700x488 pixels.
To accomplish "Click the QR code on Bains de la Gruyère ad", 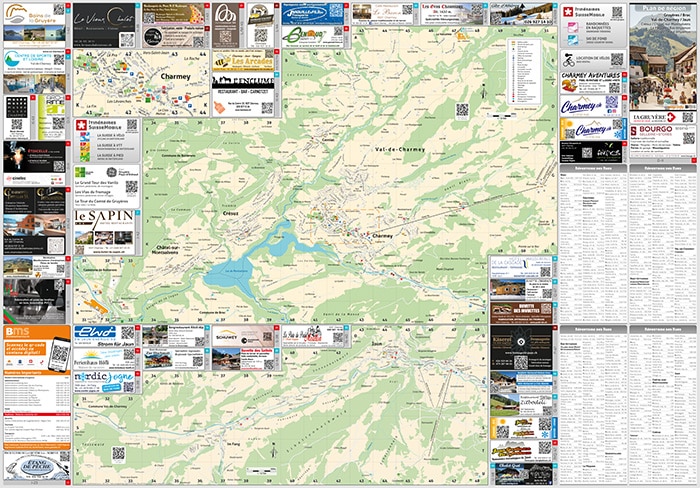I will (x=59, y=9).
